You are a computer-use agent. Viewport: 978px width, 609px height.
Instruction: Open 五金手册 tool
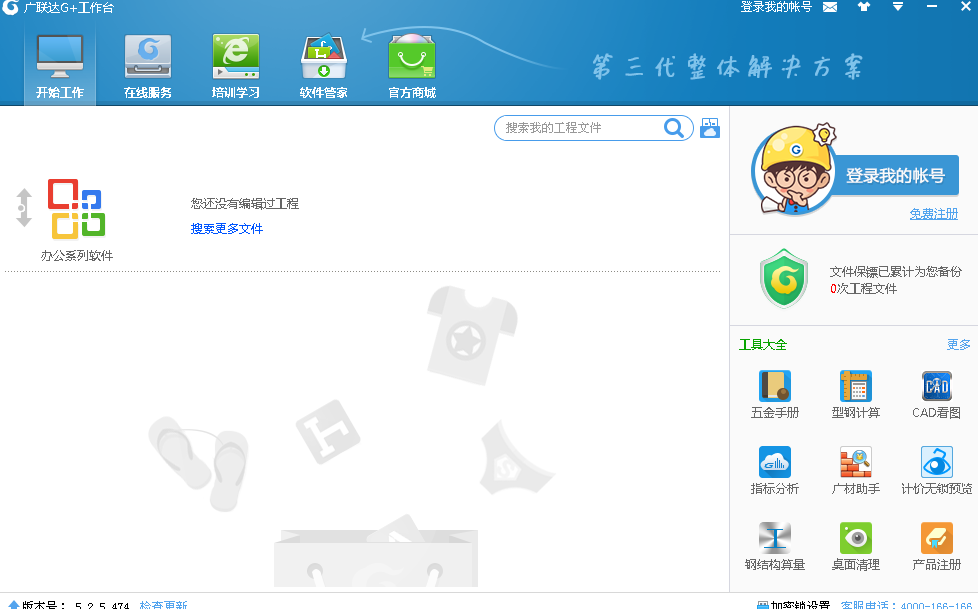point(775,394)
